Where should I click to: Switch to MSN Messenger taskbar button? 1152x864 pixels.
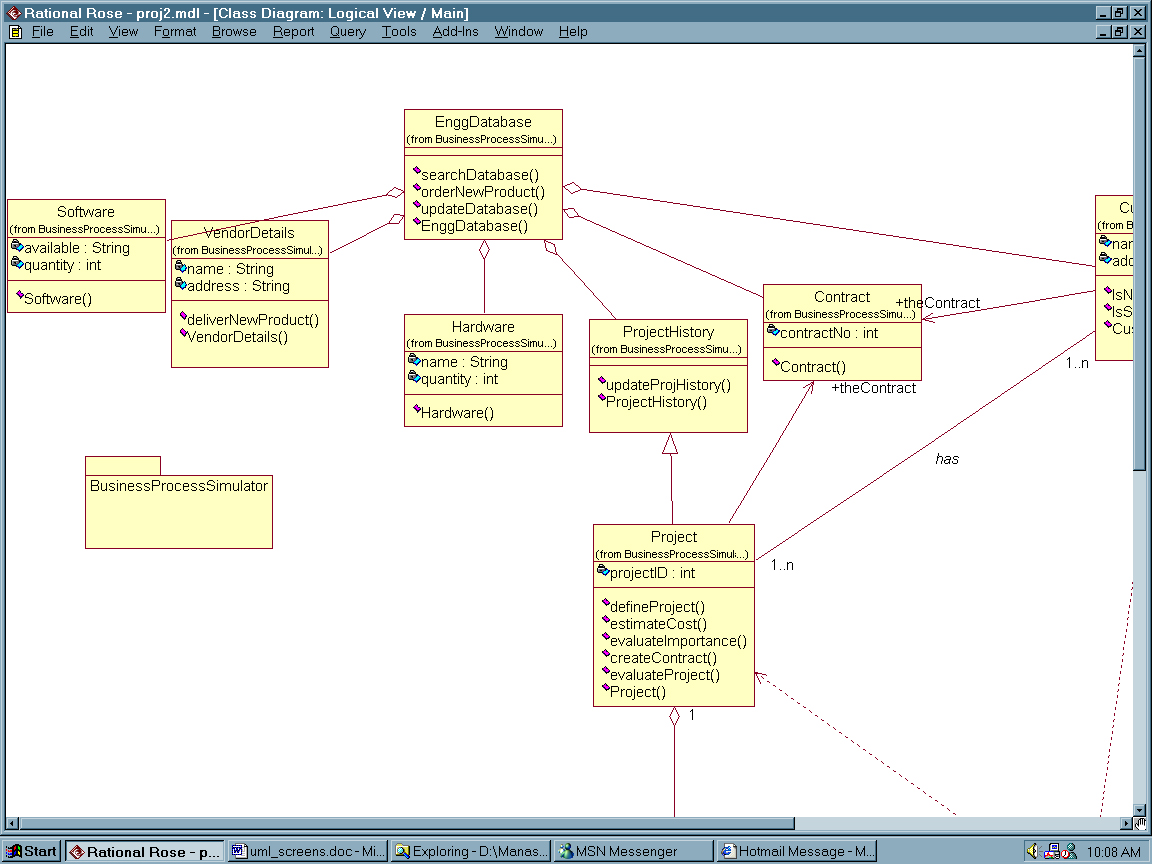[x=633, y=852]
